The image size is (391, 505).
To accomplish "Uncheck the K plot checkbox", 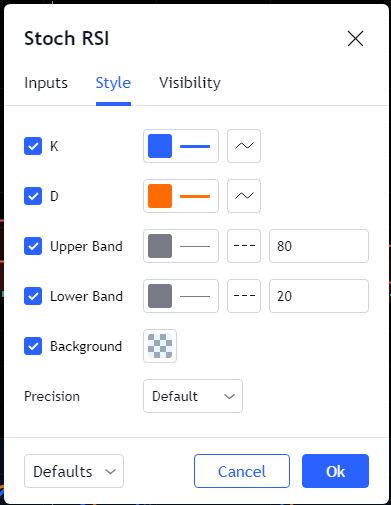I will [33, 146].
